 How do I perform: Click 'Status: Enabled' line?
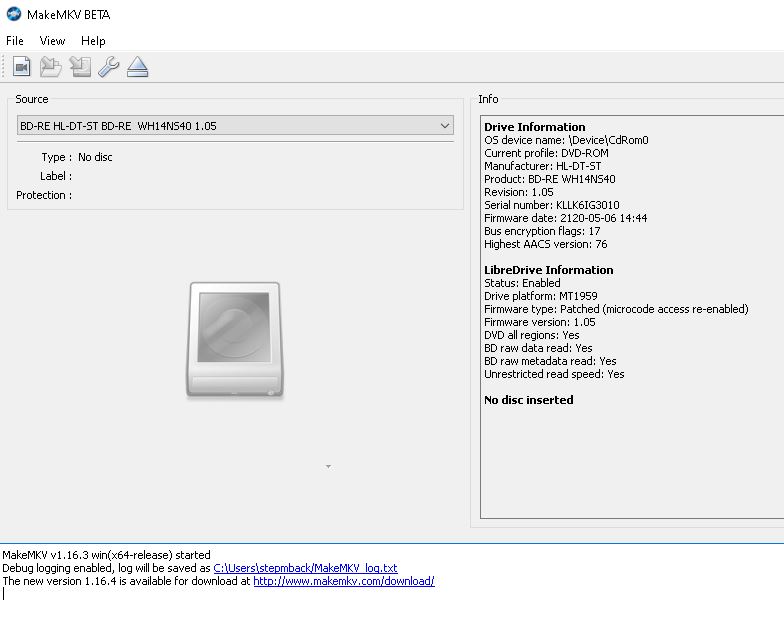tap(522, 283)
